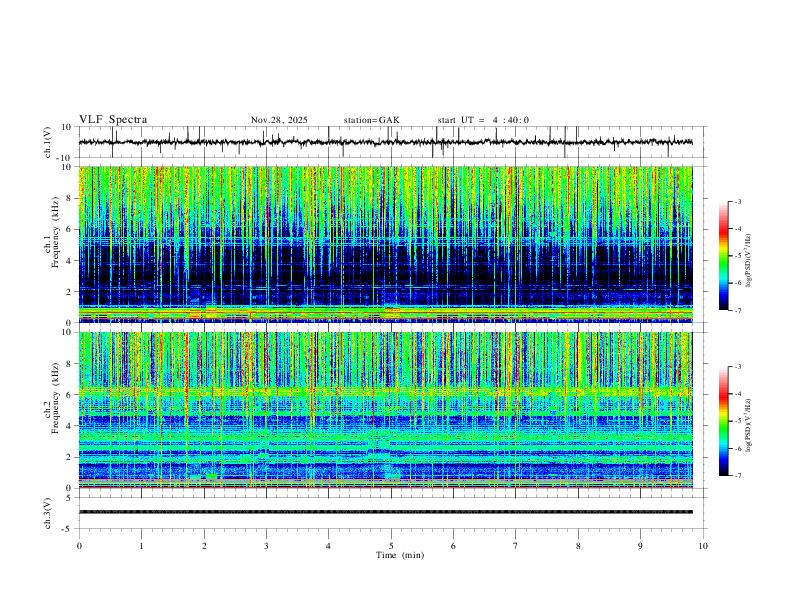Click the 'ch.1(V)' waveform axis label
Screen dimensions: 792x612
[48, 142]
